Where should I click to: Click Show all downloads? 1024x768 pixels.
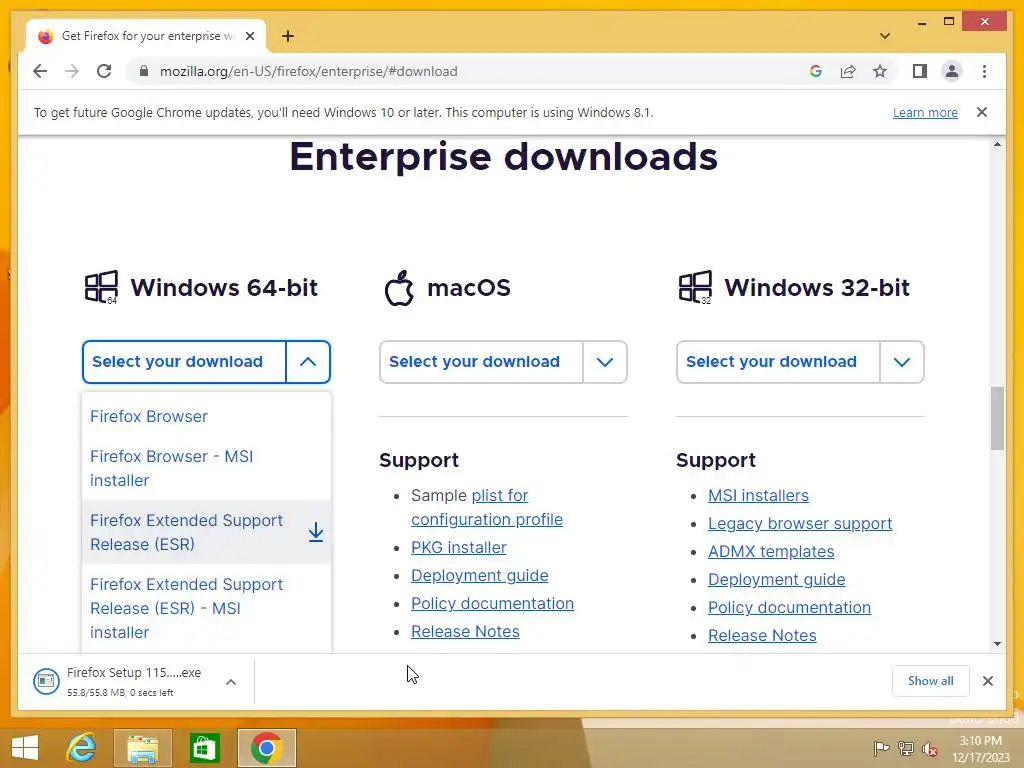click(x=930, y=681)
